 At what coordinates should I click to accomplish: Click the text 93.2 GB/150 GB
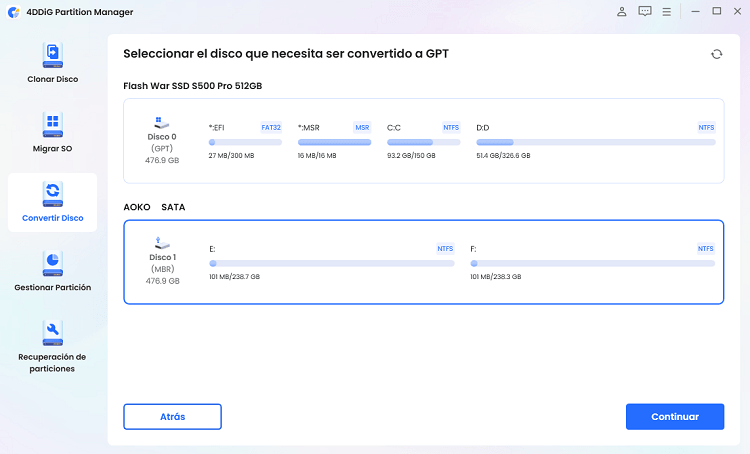(411, 155)
